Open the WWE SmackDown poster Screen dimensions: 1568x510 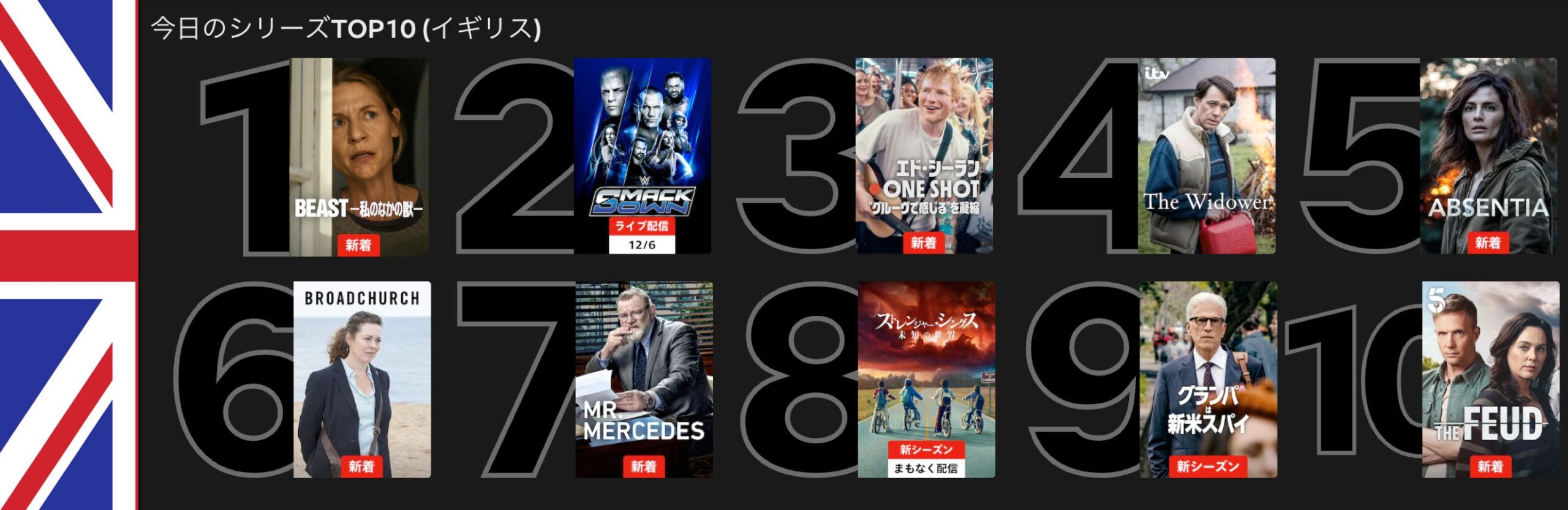[x=643, y=156]
